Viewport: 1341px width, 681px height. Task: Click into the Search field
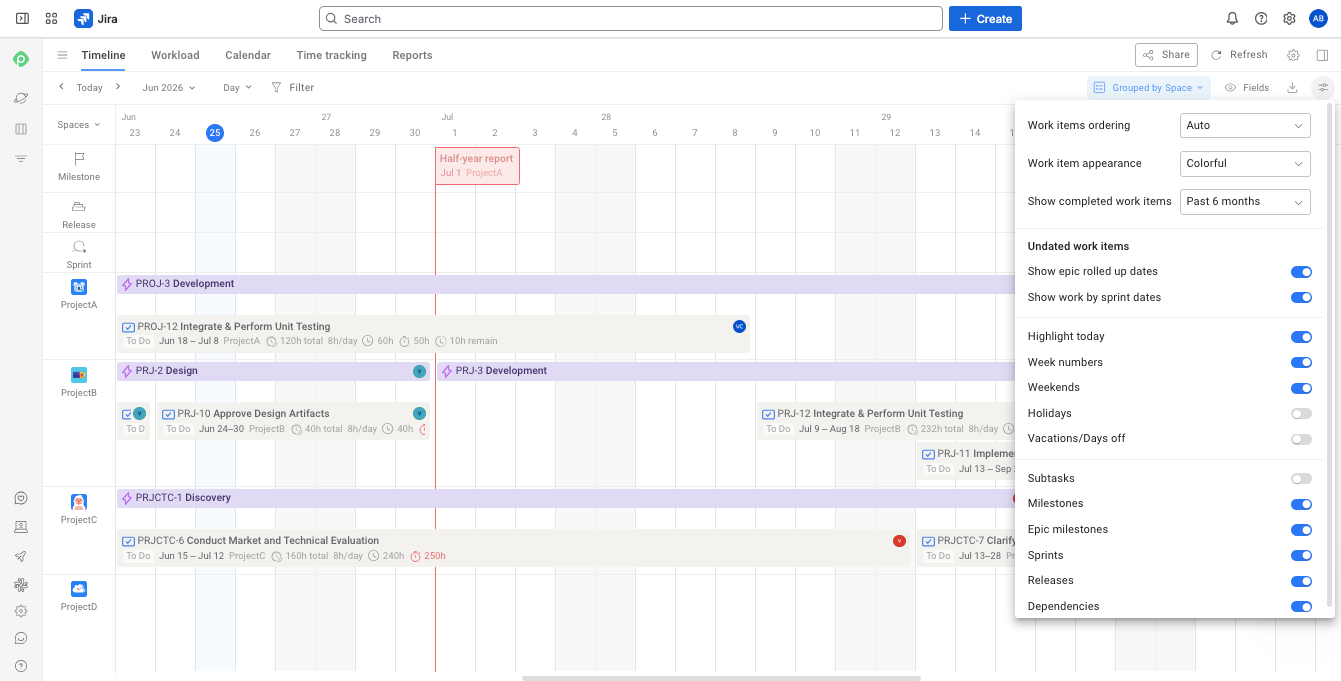click(631, 19)
